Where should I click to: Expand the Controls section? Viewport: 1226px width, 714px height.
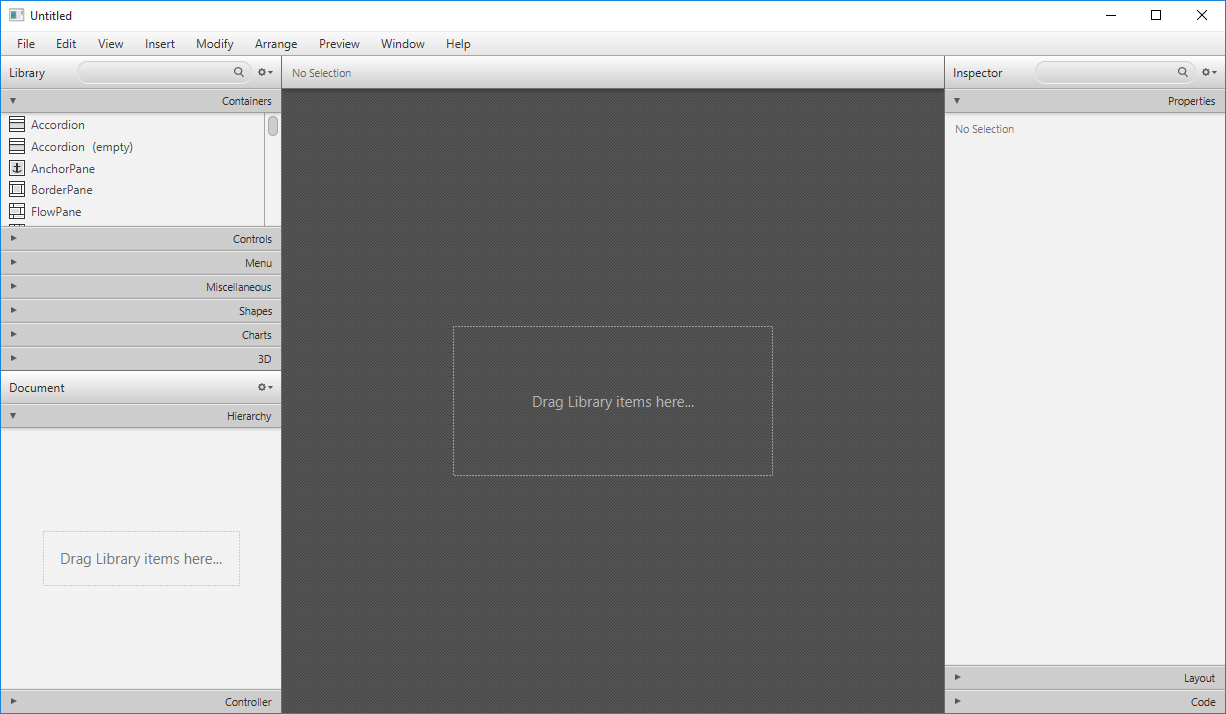click(13, 238)
